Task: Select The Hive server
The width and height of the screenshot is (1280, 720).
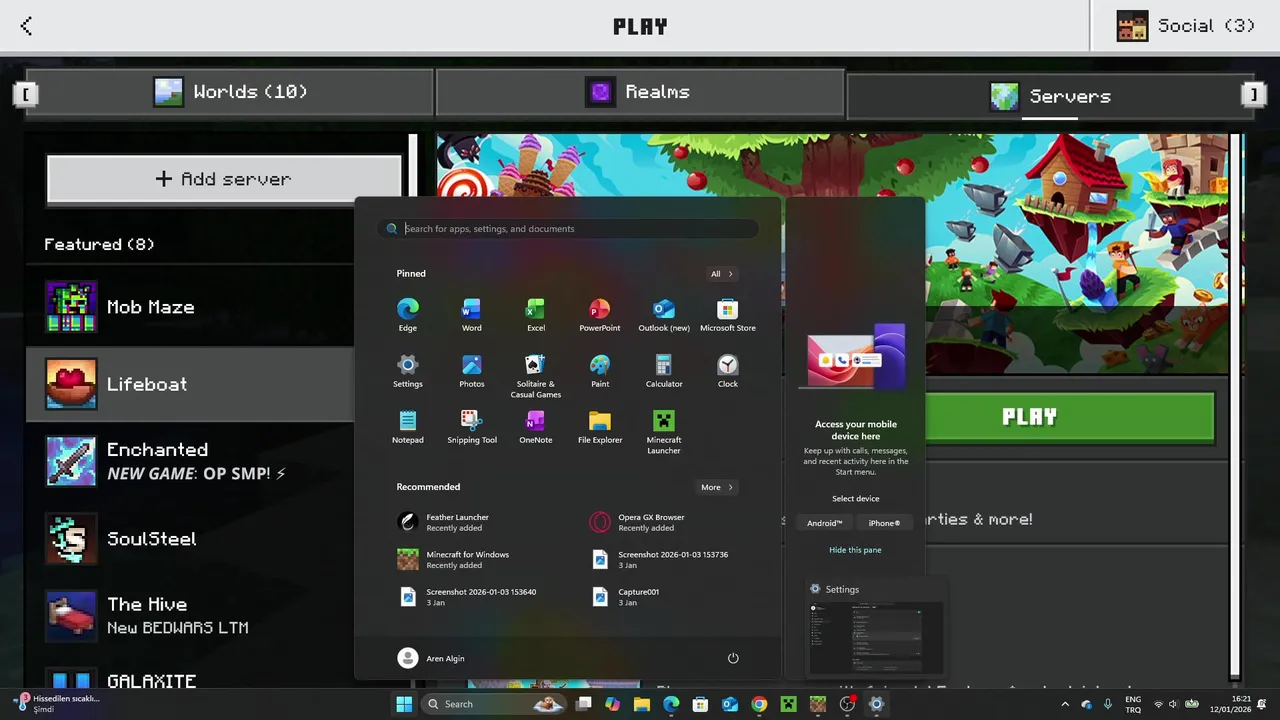Action: [190, 615]
